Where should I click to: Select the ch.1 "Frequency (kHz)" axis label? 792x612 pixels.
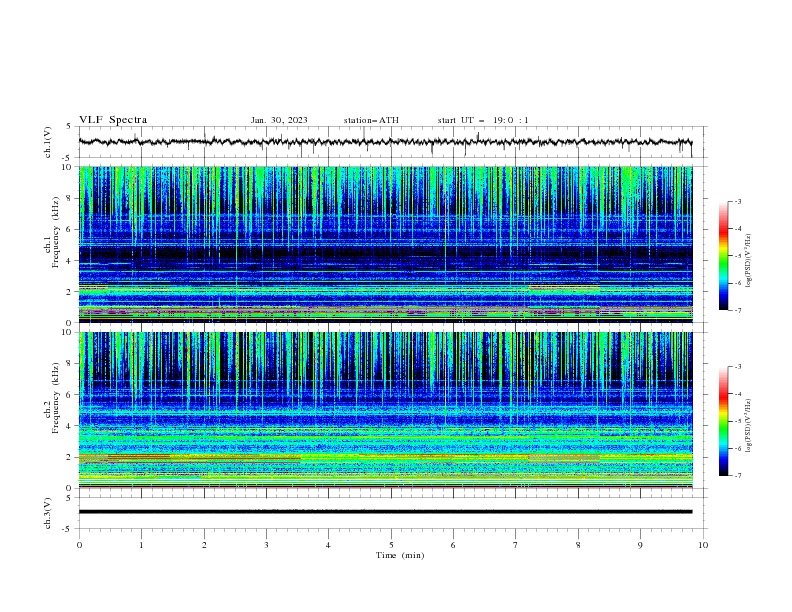[56, 232]
